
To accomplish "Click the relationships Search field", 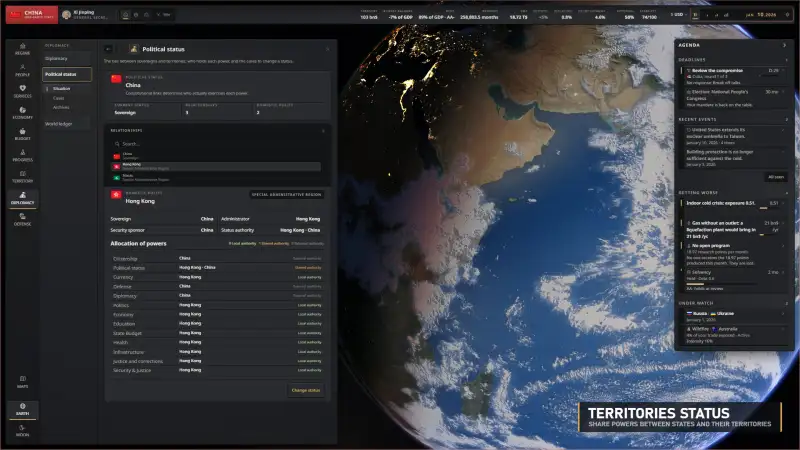I will [x=217, y=144].
